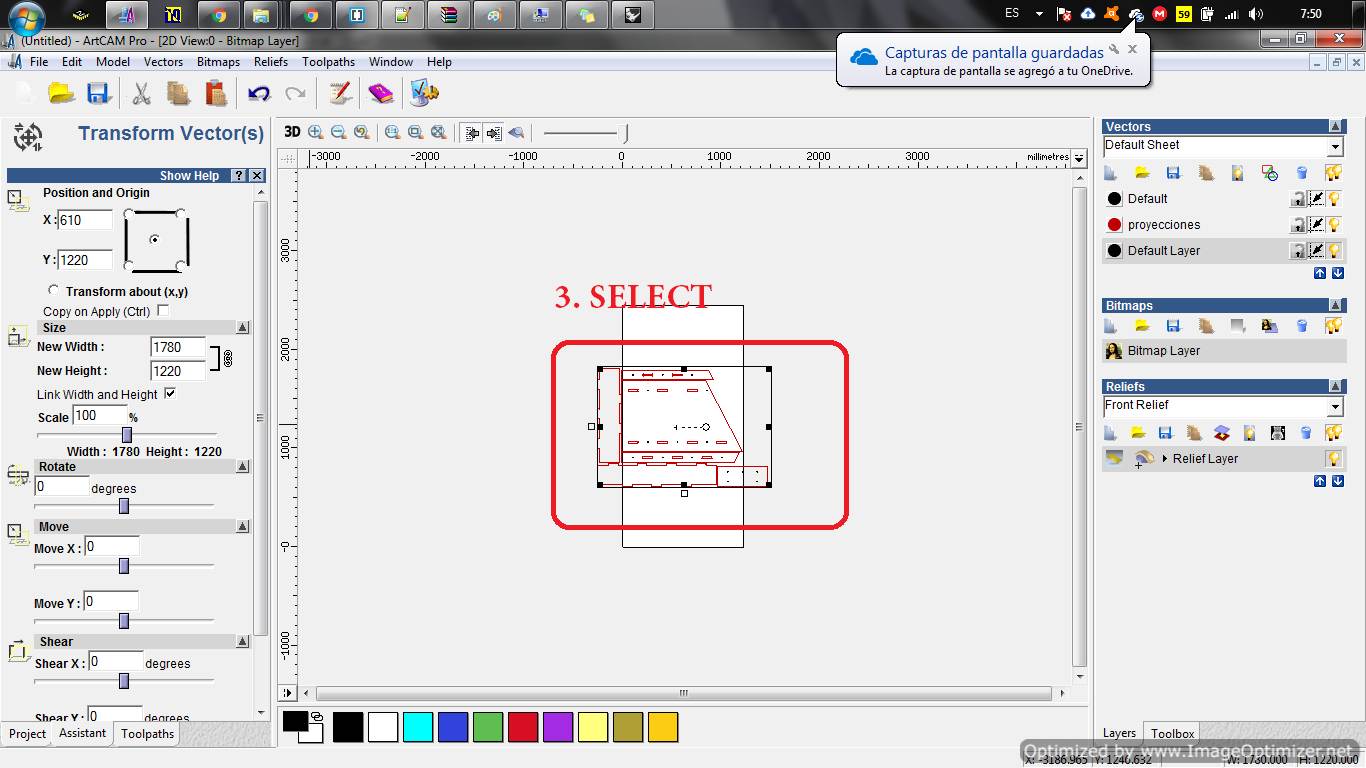Image resolution: width=1366 pixels, height=768 pixels.
Task: Click the New Width input field
Action: (178, 347)
